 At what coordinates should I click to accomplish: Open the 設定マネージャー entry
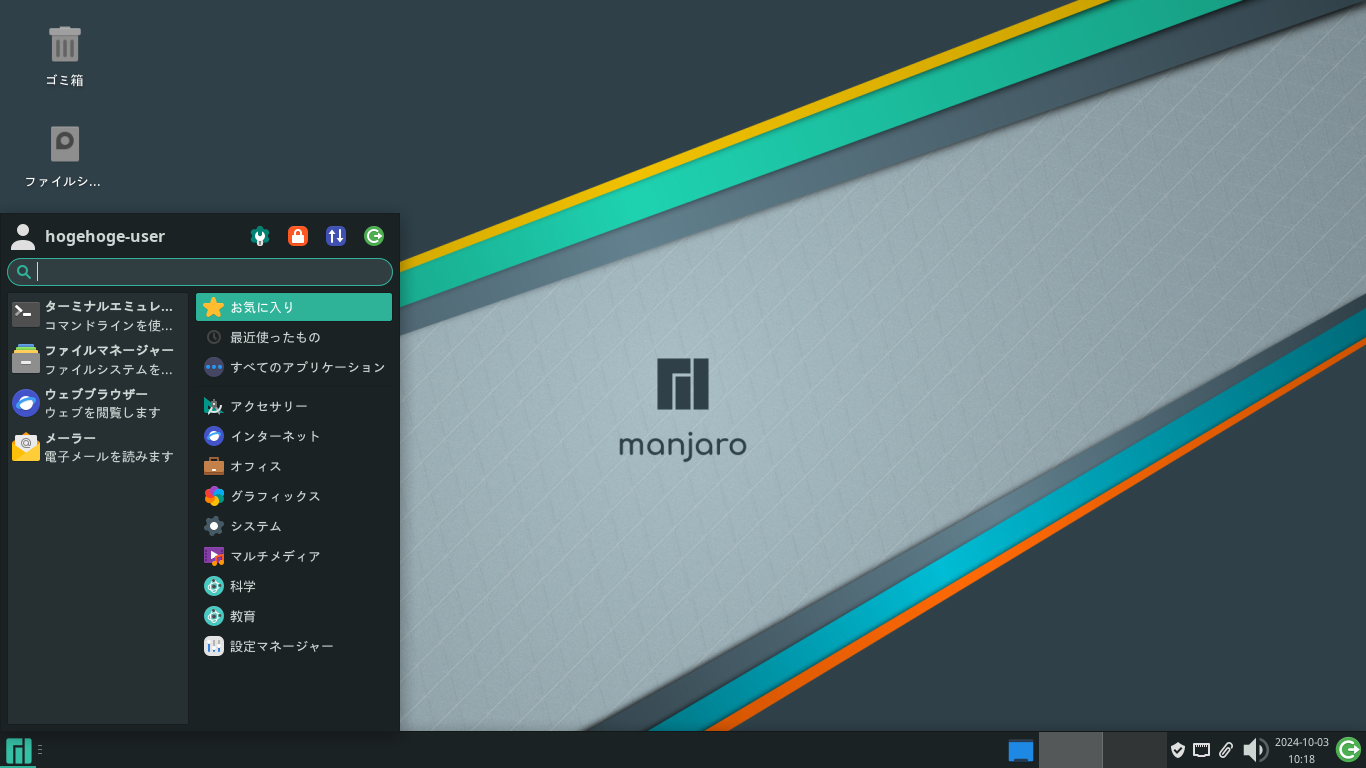(280, 646)
